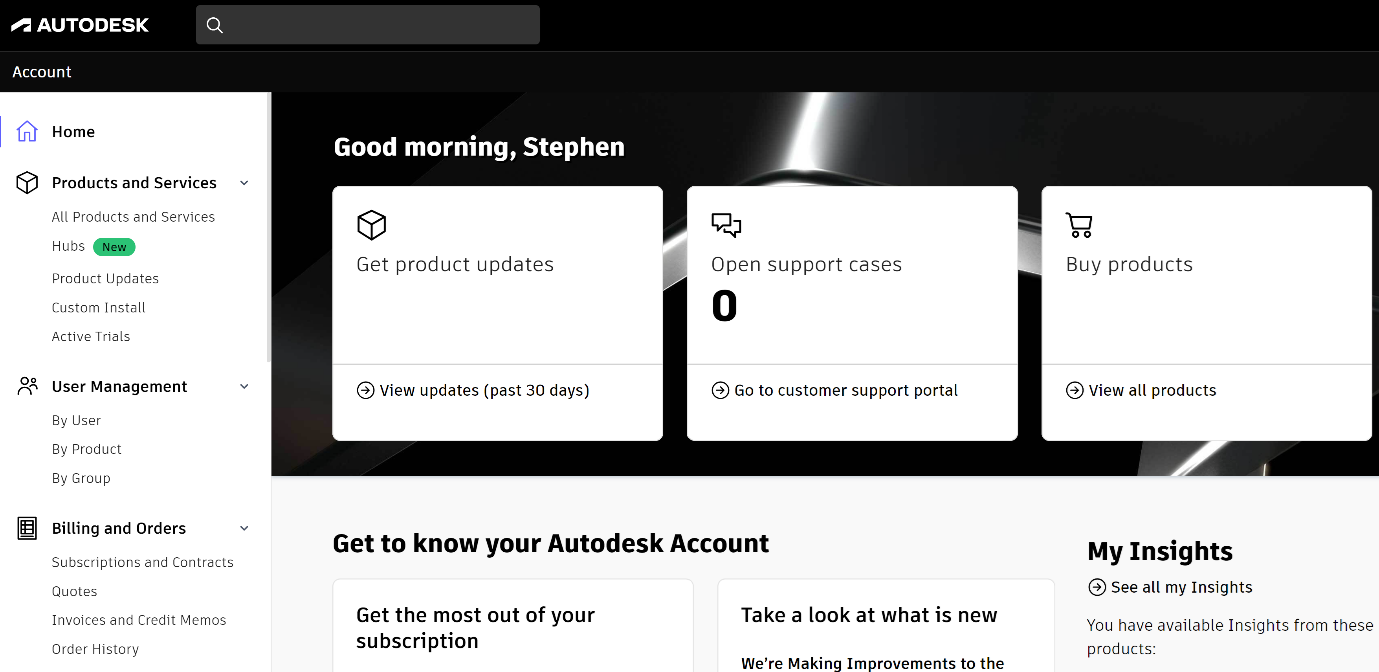
Task: Open the Account menu item
Action: pos(41,71)
